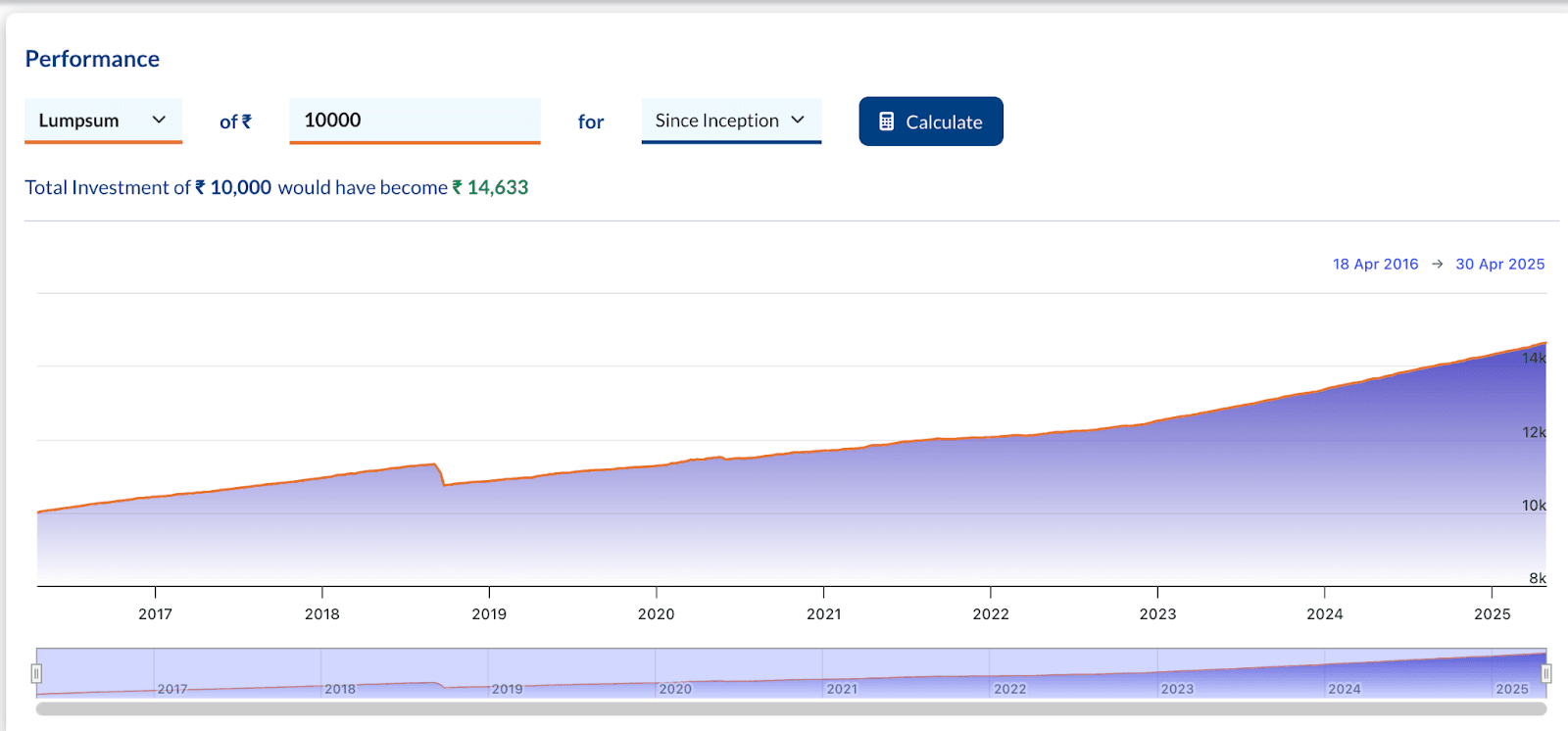Click the arrow between date range values

1437,265
